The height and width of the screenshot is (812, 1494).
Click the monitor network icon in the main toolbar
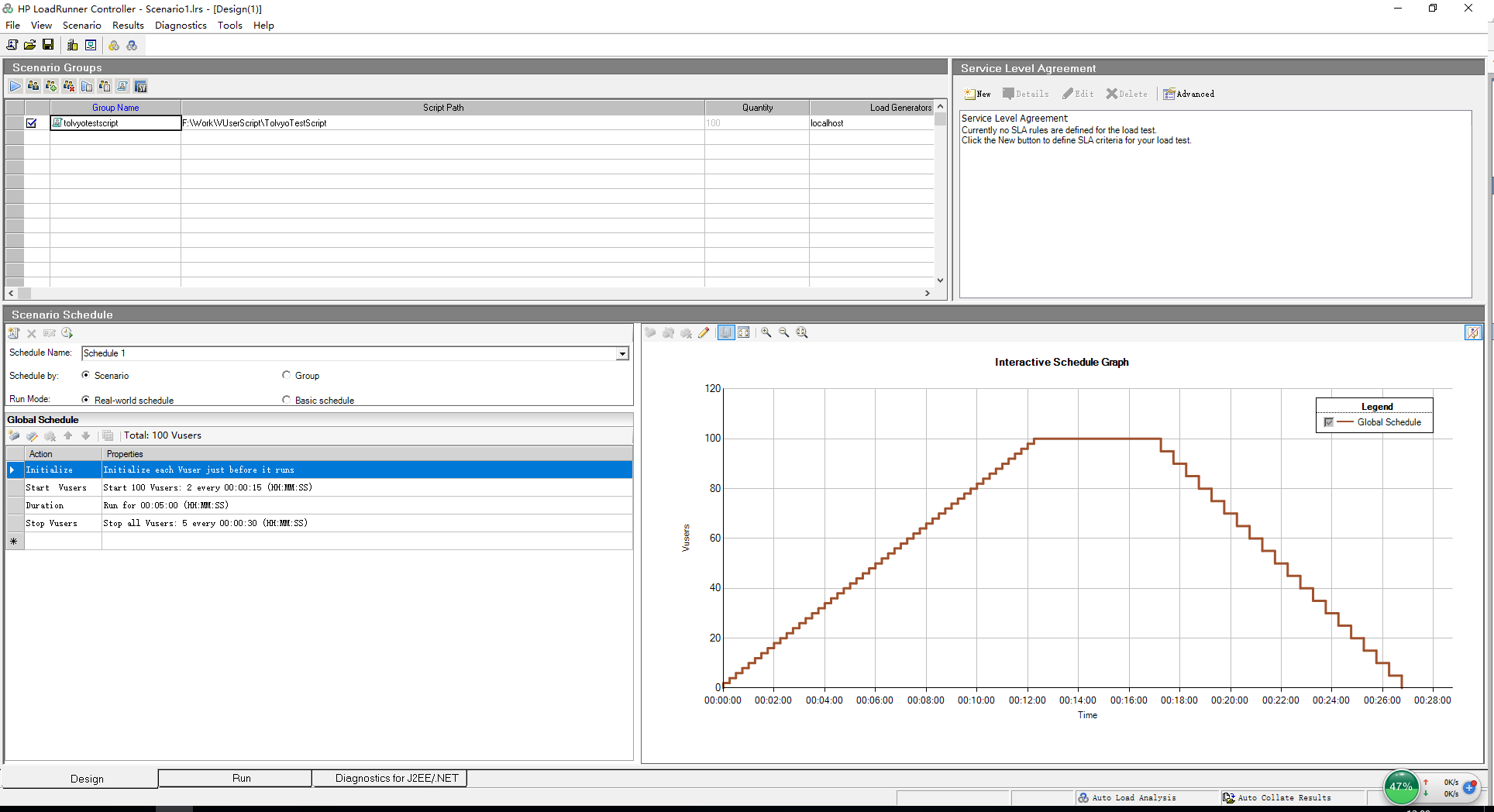click(x=91, y=45)
